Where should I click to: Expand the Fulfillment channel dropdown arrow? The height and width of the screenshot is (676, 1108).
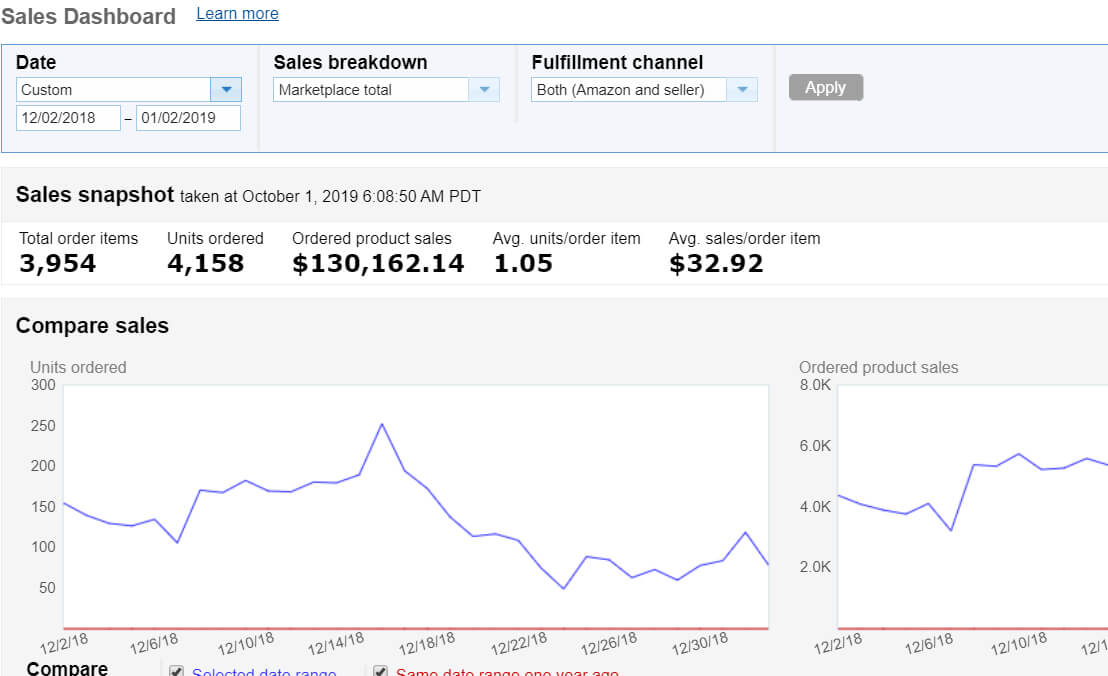pos(742,90)
